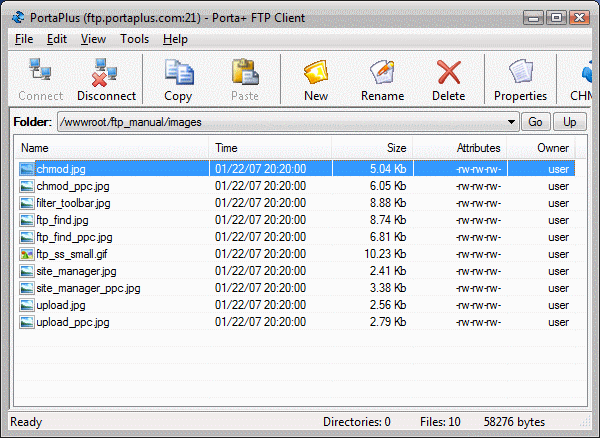Viewport: 600px width, 438px height.
Task: Select file name filter_toolbar.jpg
Action: coord(73,203)
